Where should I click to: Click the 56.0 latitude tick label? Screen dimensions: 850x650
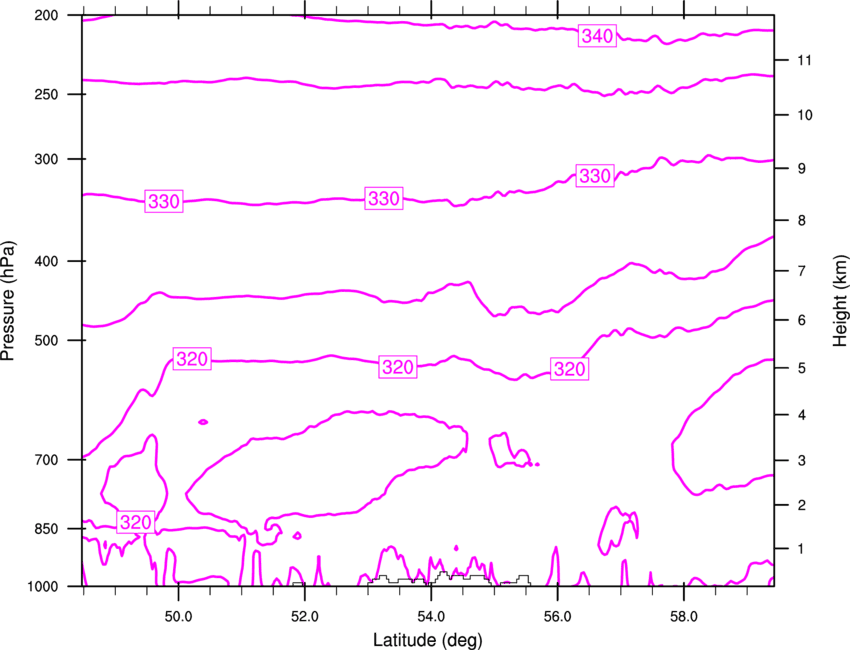[x=558, y=617]
